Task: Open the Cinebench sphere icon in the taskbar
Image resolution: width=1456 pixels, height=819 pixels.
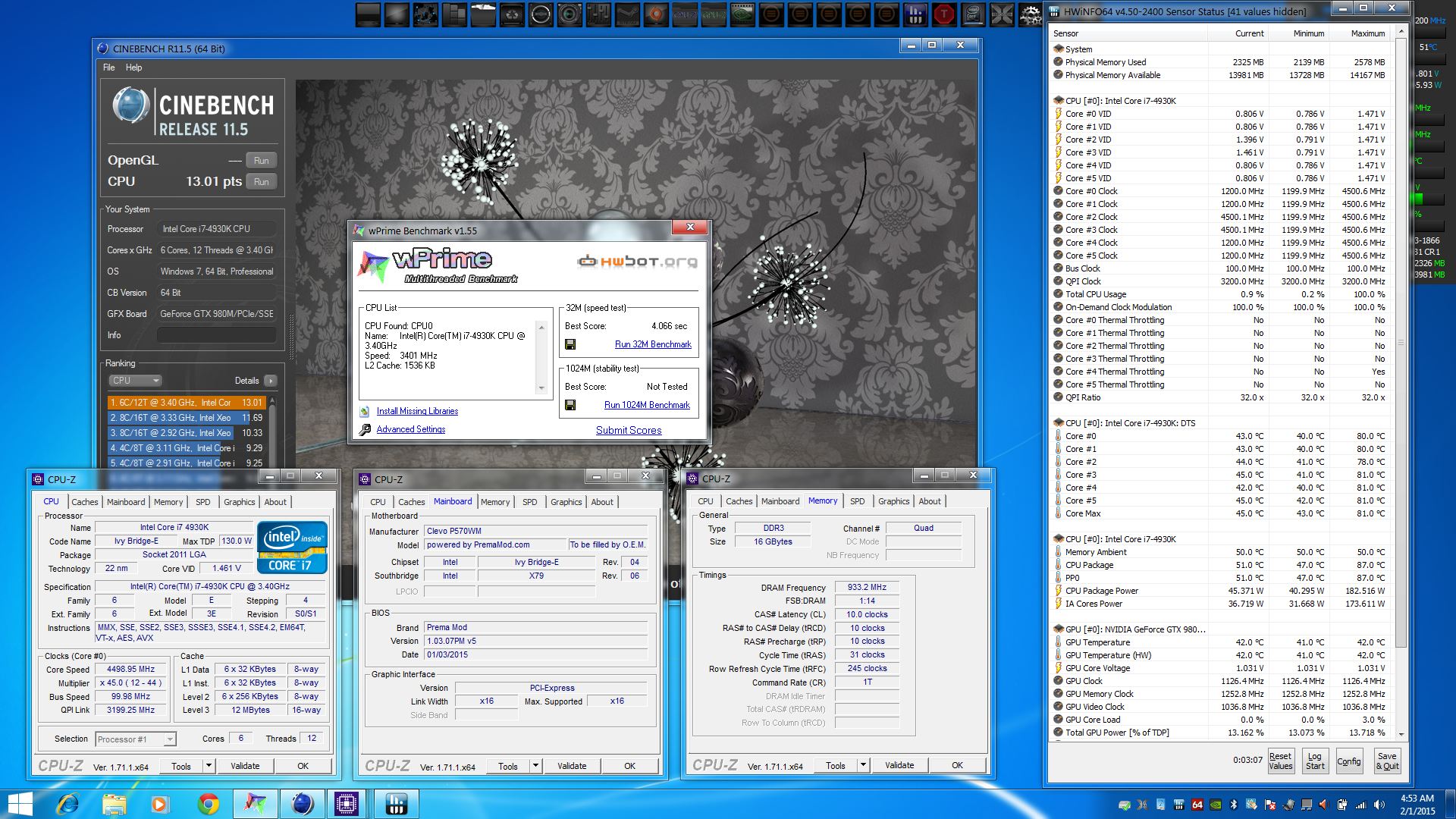Action: pos(302,804)
